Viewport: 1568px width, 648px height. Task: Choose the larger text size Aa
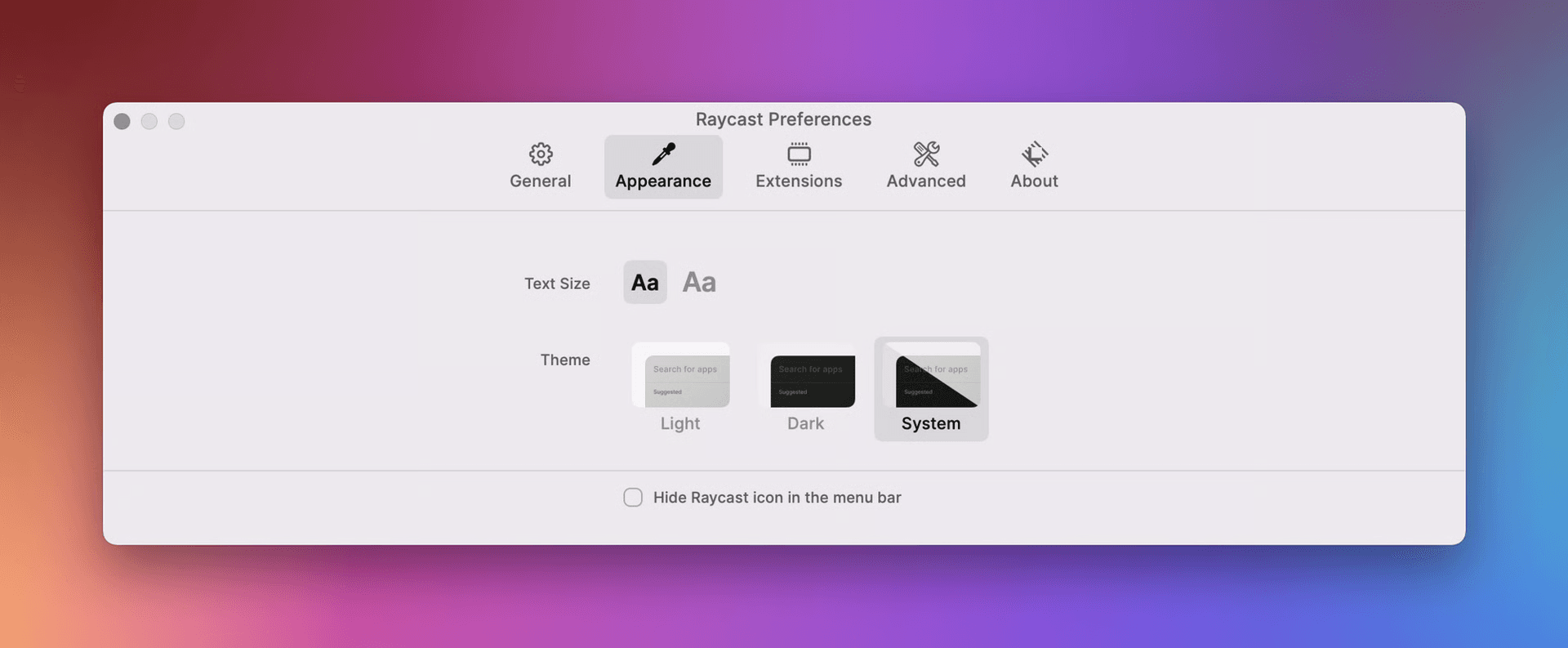point(699,282)
